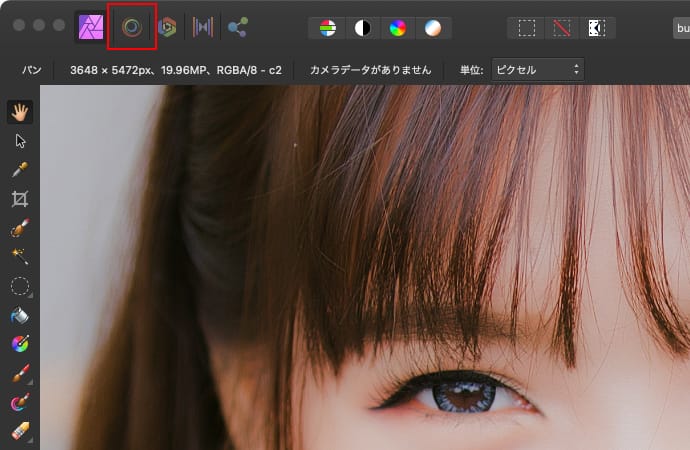Switch to the Photo Persona
Image resolution: width=690 pixels, height=450 pixels.
pyautogui.click(x=91, y=27)
